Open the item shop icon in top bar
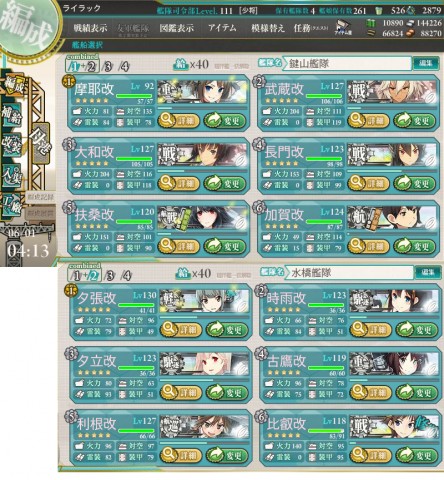 pos(343,28)
